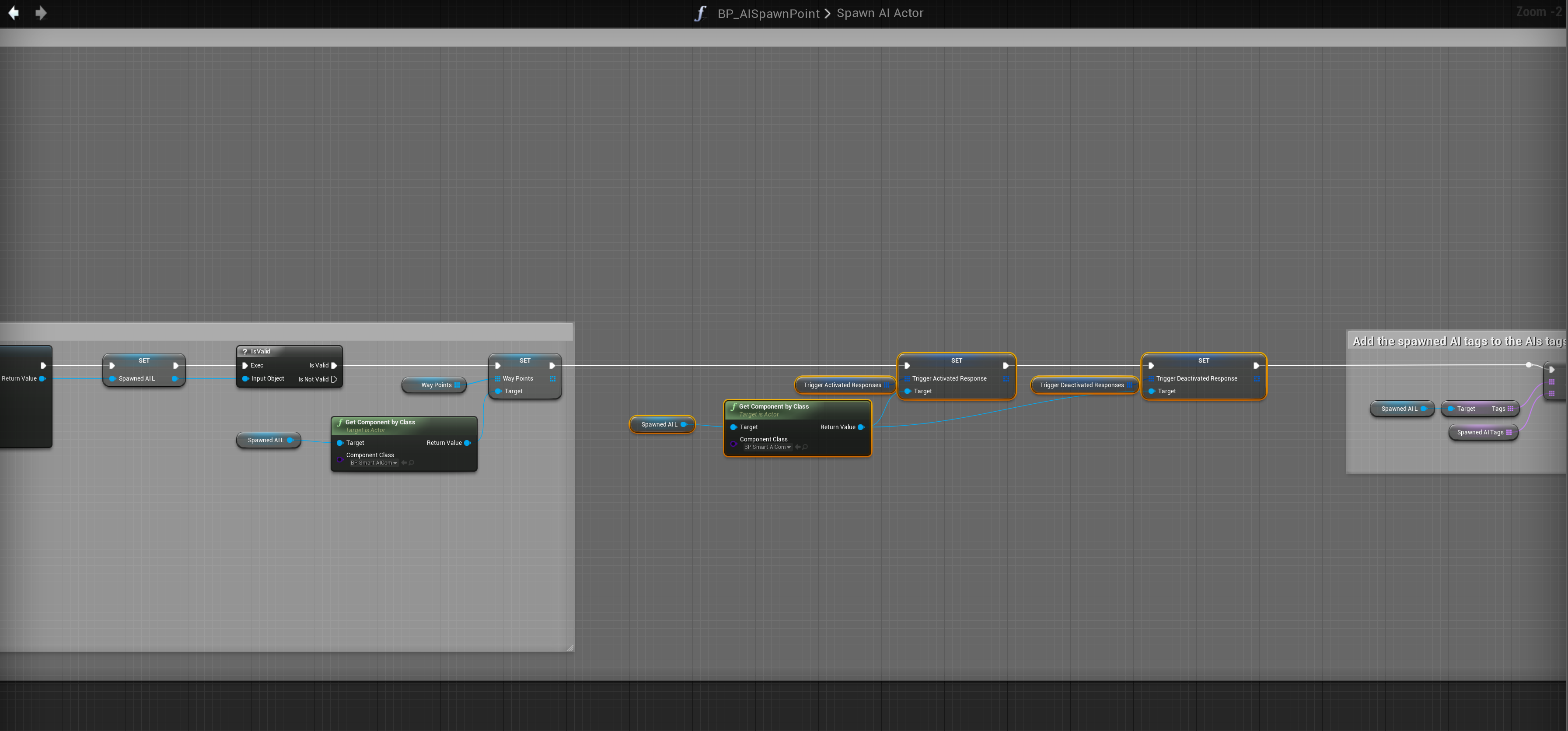Click the Is Not Valid exec pin
This screenshot has height=731, width=1568.
click(x=334, y=379)
